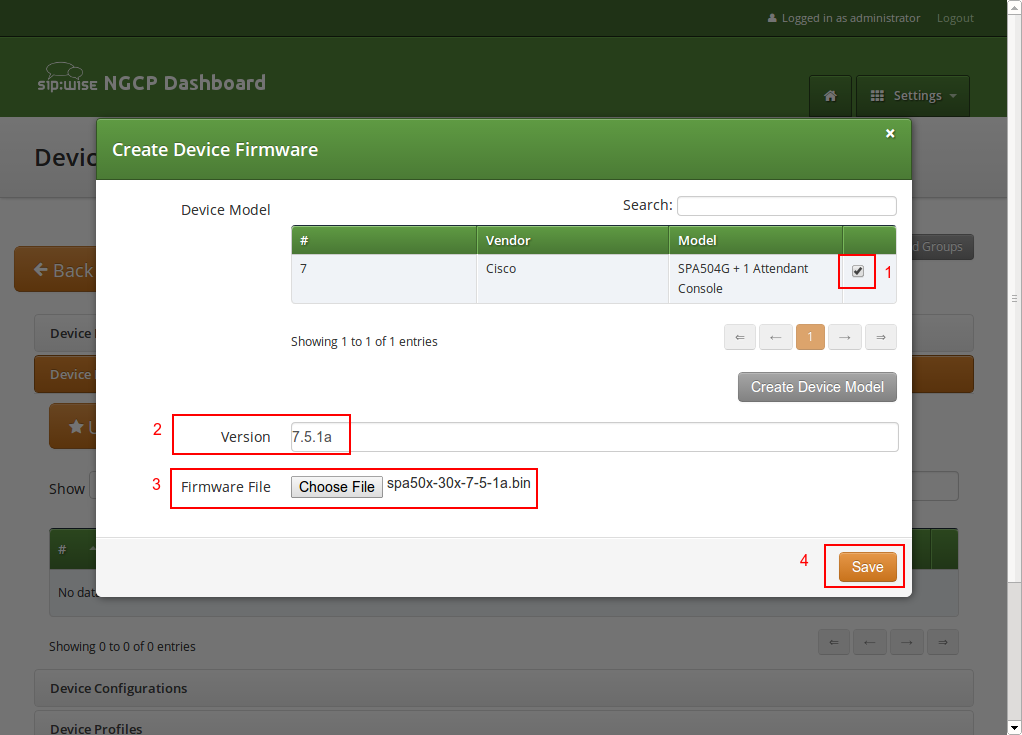Screen dimensions: 1022x735
Task: Toggle checkbox for Cisco SPA504G model
Action: [x=858, y=271]
